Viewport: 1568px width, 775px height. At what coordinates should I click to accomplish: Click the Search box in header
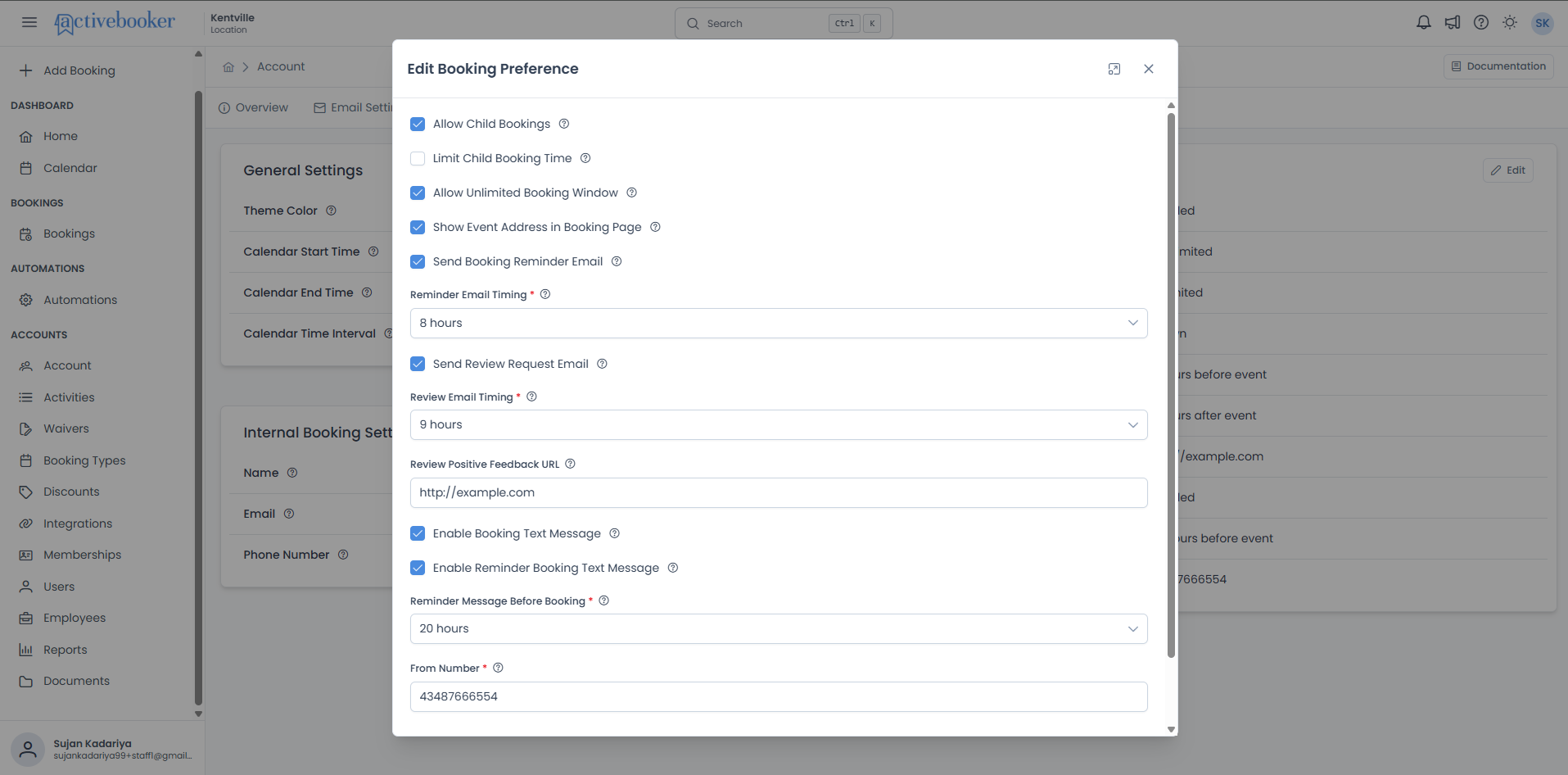784,23
